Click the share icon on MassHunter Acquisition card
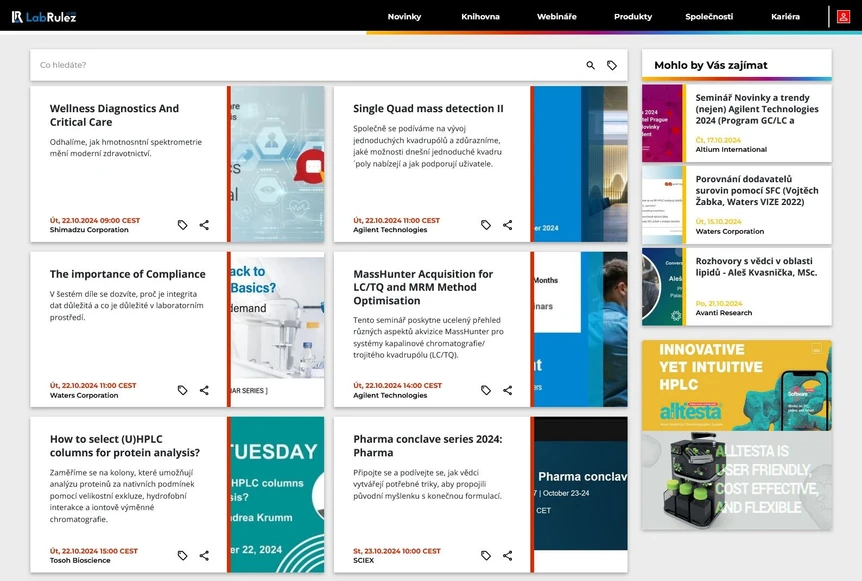The width and height of the screenshot is (862, 581). [507, 390]
